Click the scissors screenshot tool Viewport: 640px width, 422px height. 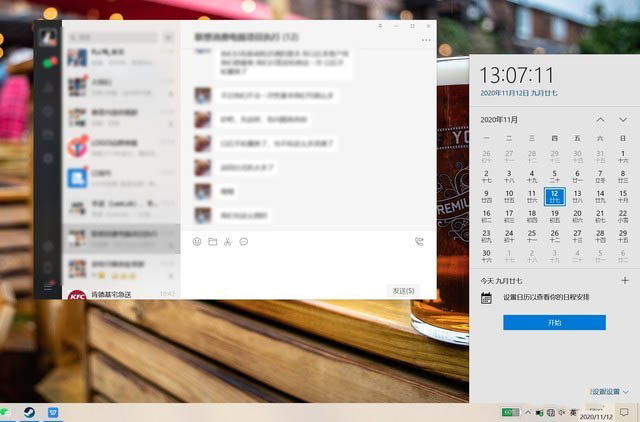click(228, 242)
